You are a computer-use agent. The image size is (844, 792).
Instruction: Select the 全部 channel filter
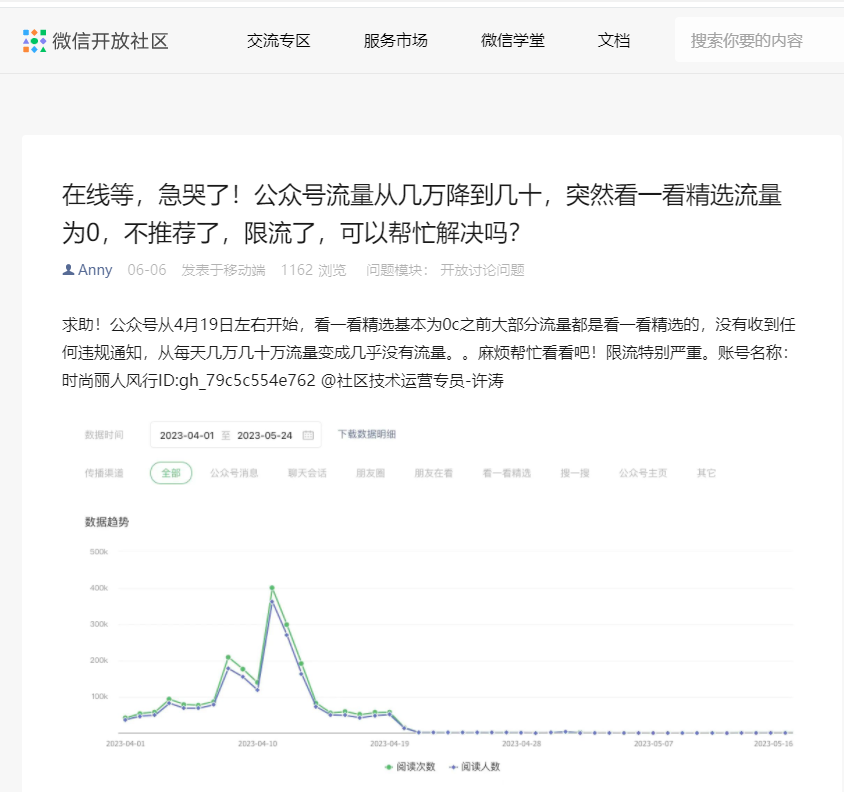[x=171, y=473]
